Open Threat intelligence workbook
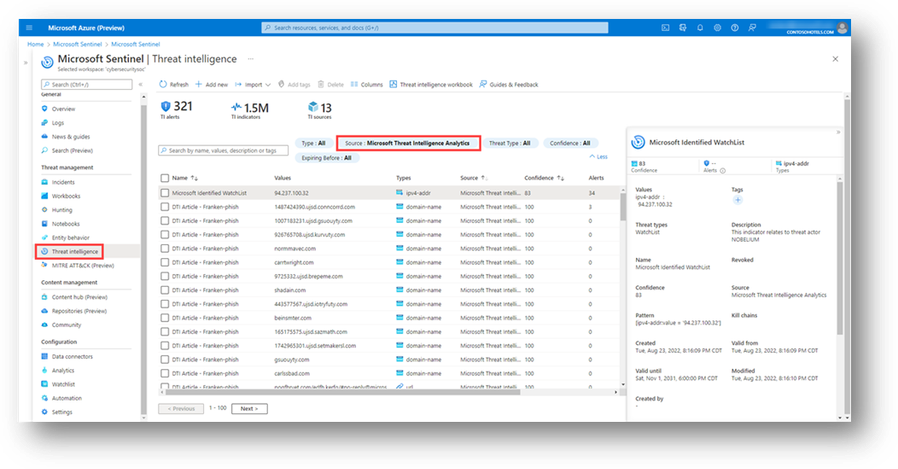898x469 pixels. (431, 84)
